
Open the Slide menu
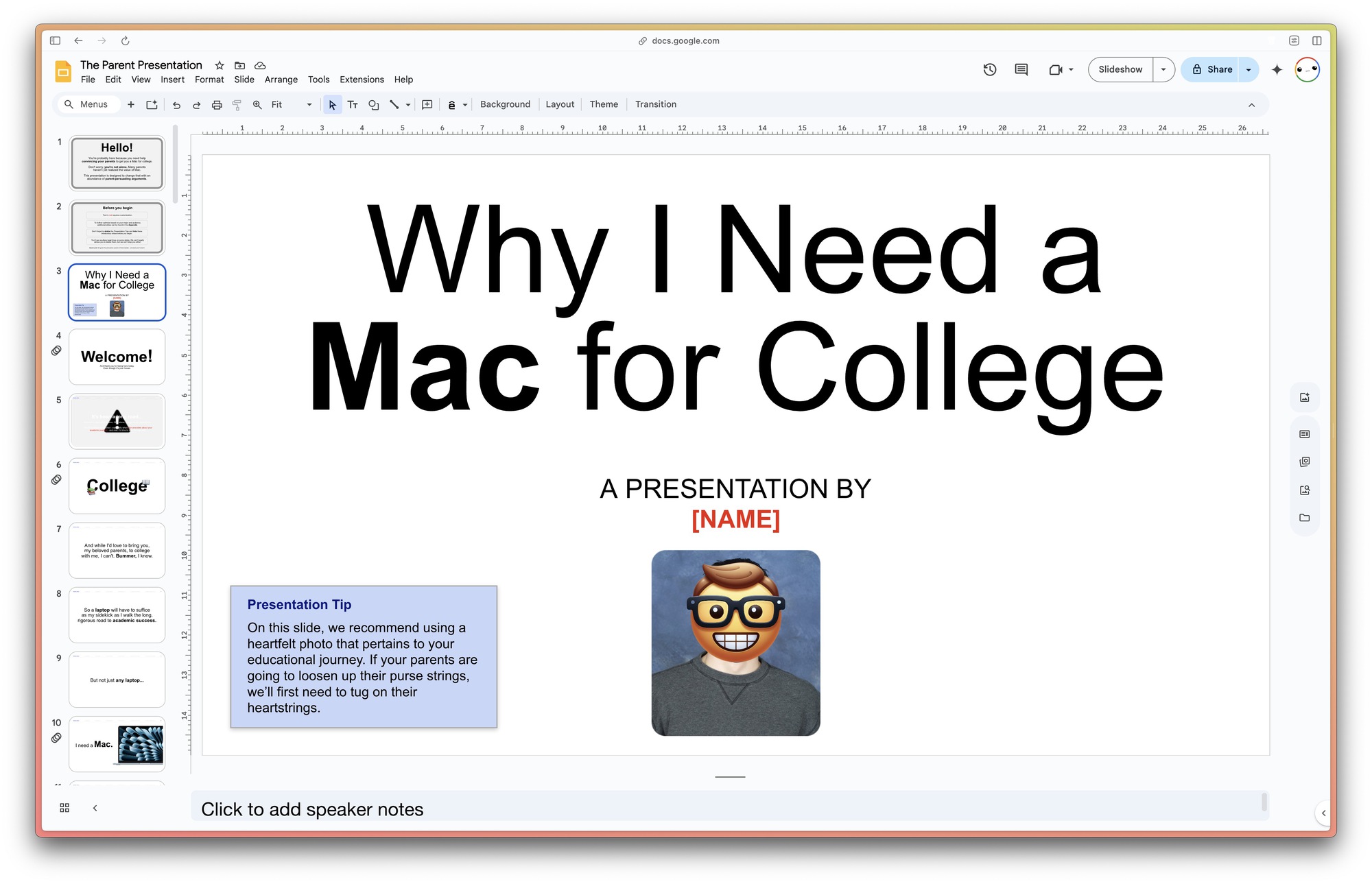point(244,80)
